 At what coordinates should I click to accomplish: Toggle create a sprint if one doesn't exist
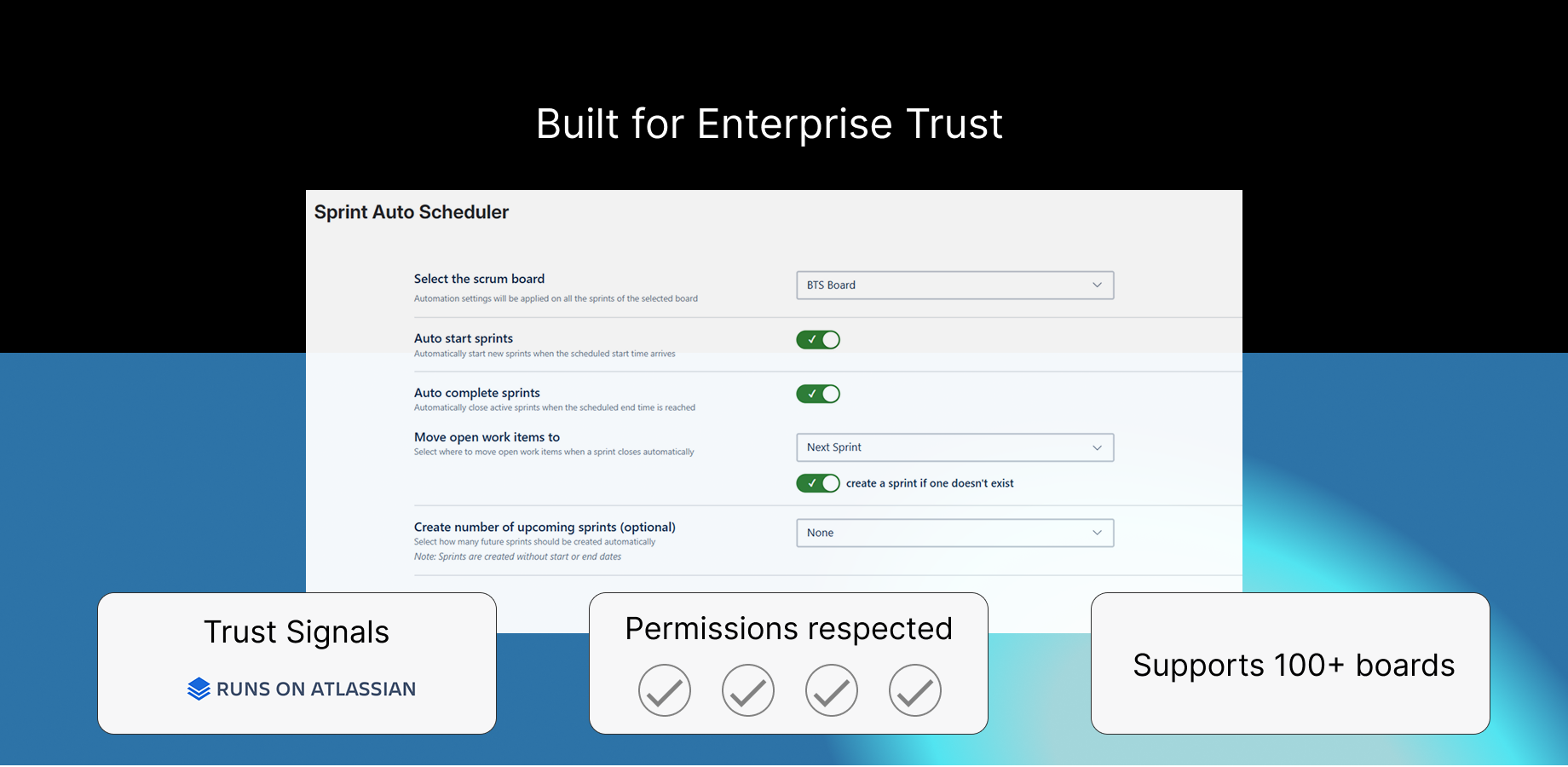[818, 483]
